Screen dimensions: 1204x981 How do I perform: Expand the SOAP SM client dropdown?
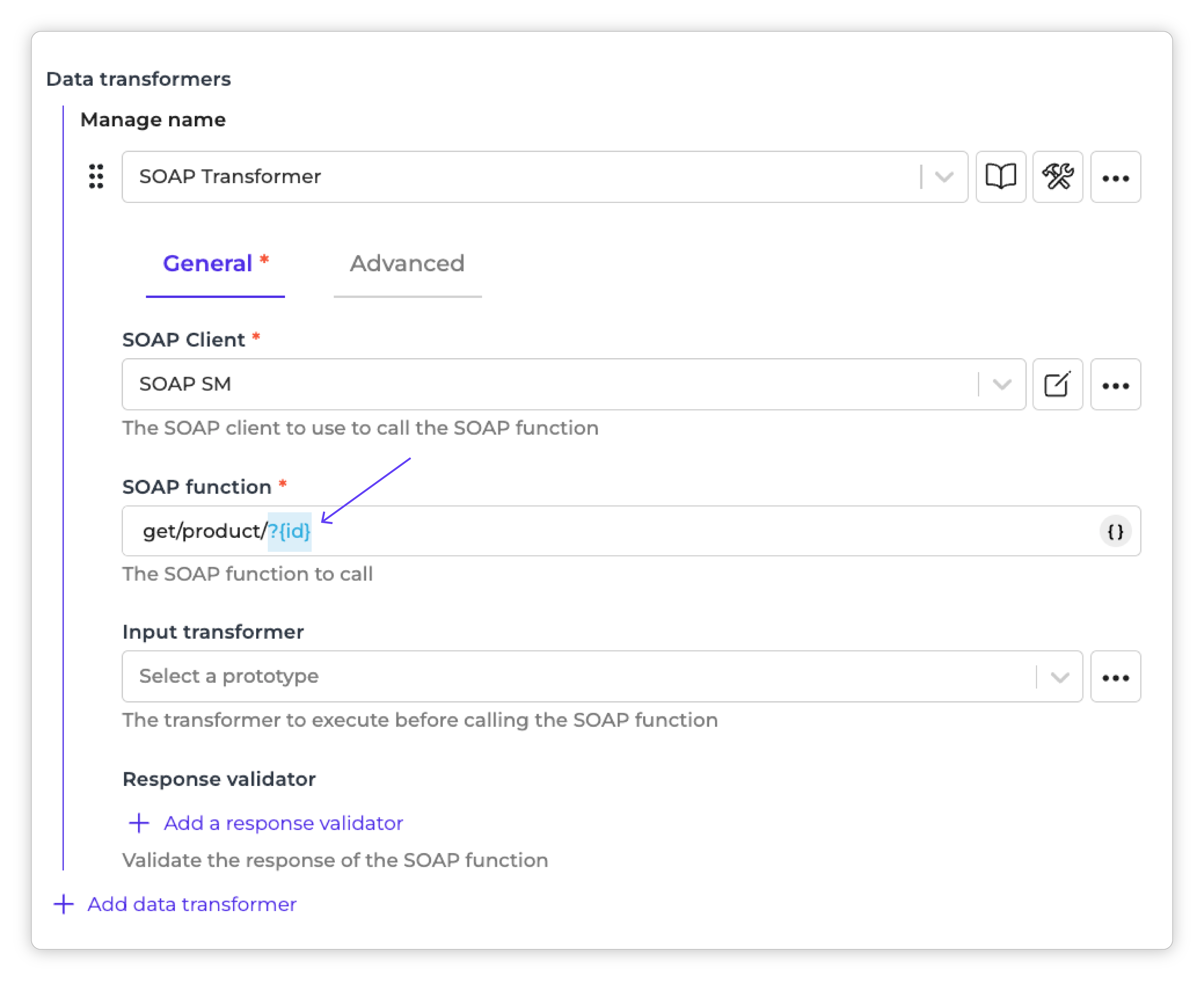click(1001, 384)
